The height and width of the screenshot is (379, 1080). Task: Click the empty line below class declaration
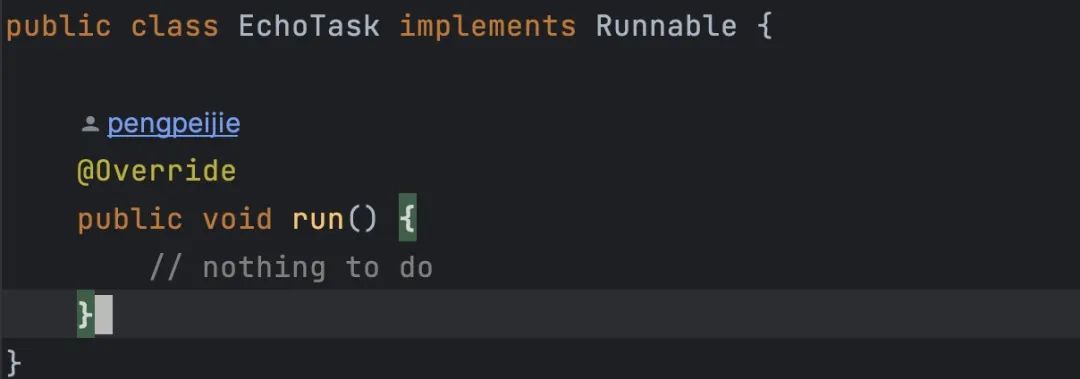coord(540,75)
